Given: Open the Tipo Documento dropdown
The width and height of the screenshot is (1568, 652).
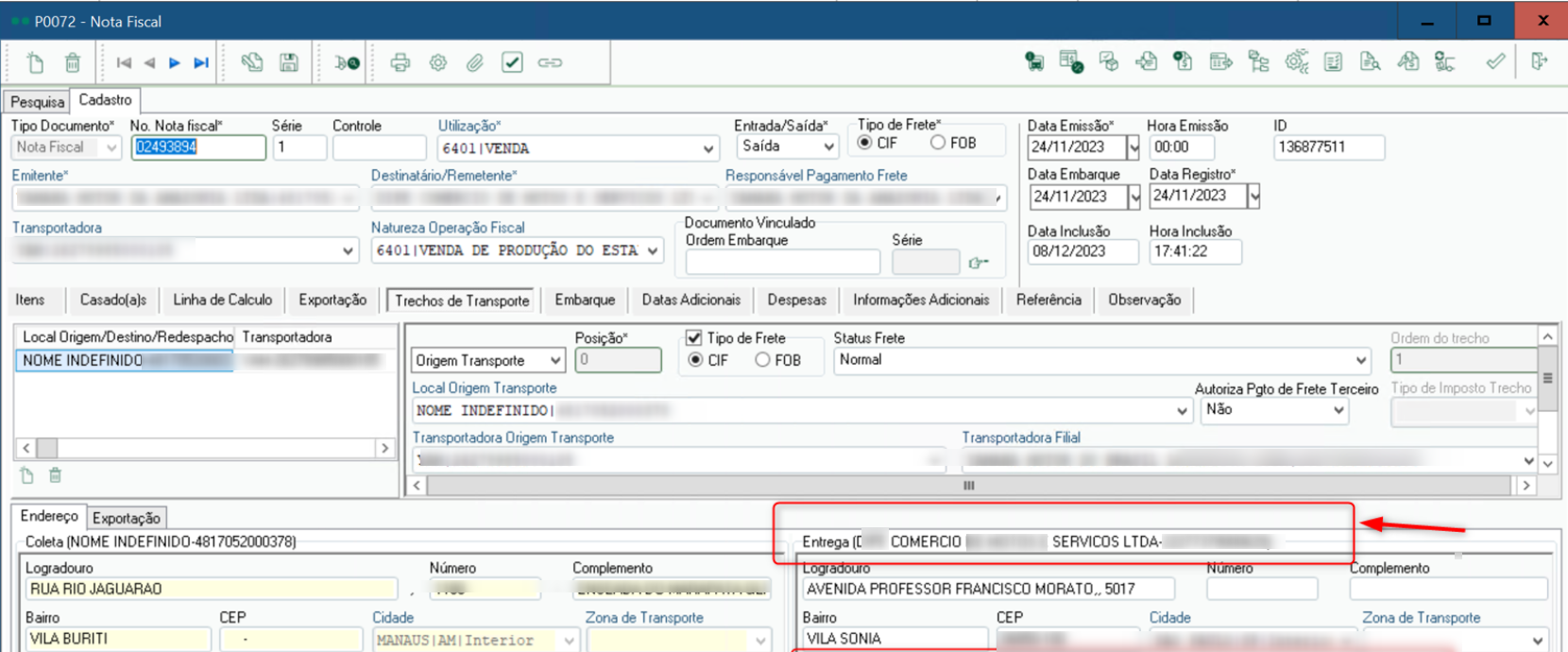Looking at the screenshot, I should [111, 147].
